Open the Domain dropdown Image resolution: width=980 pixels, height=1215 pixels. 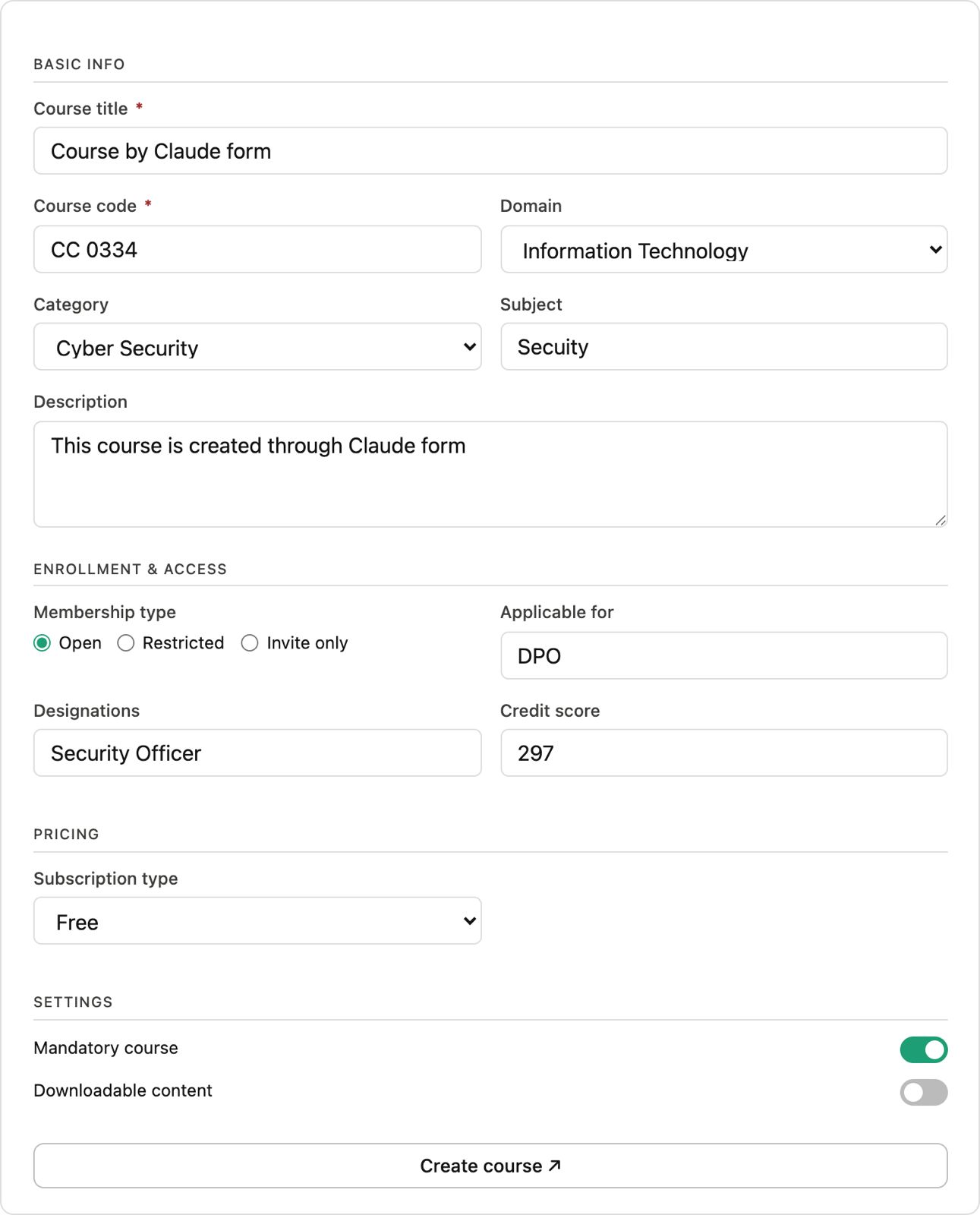723,249
